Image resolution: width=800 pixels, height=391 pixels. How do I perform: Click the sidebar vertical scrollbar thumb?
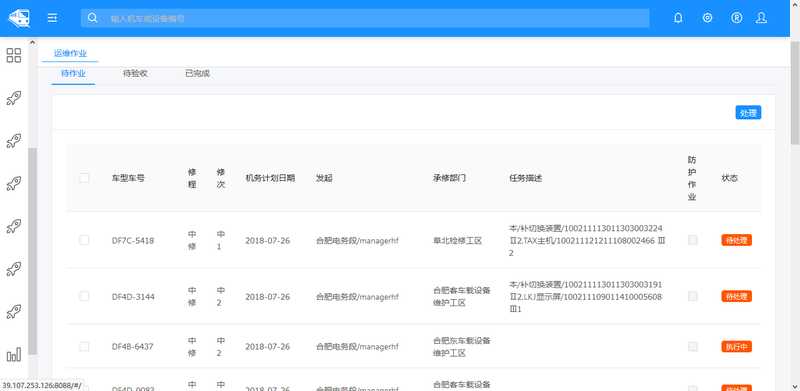32,251
